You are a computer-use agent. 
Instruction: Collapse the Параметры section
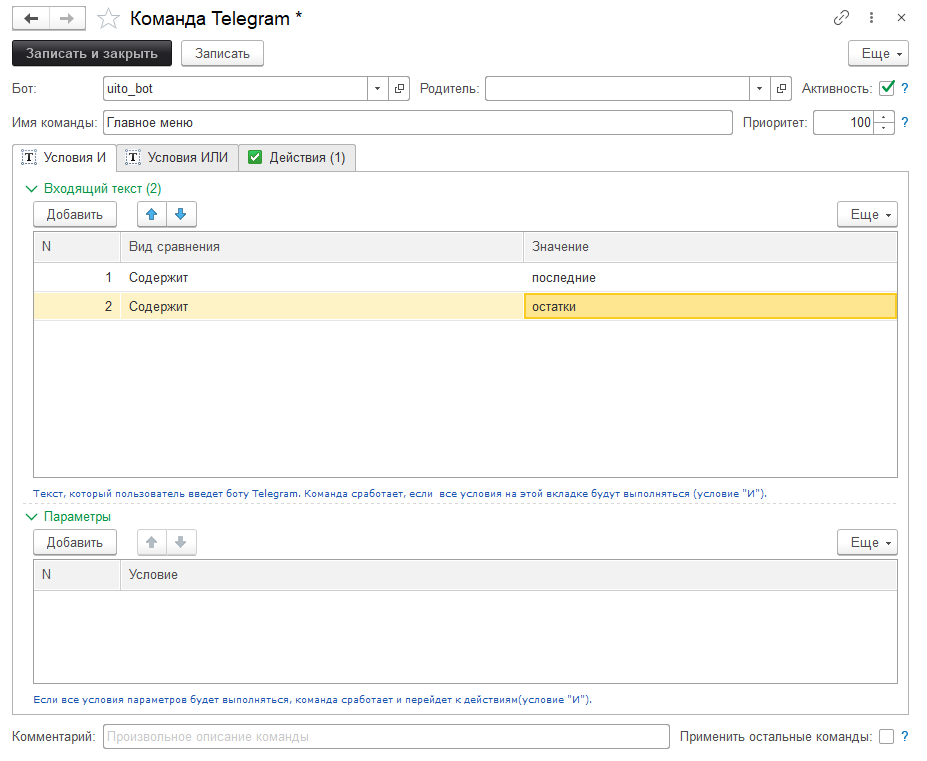pos(30,516)
